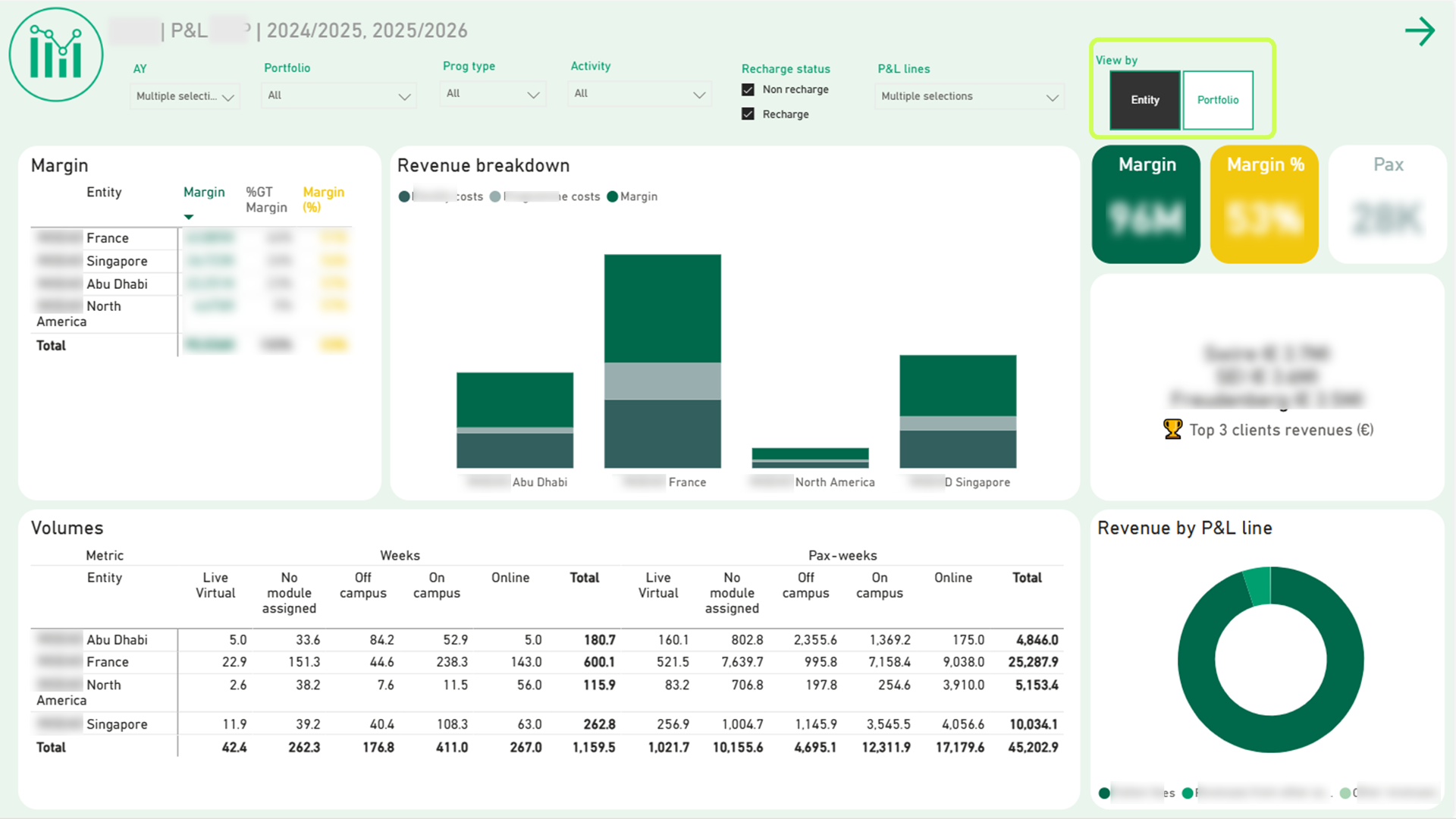Switch View by to Portfolio
This screenshot has width=1456, height=819.
tap(1218, 100)
